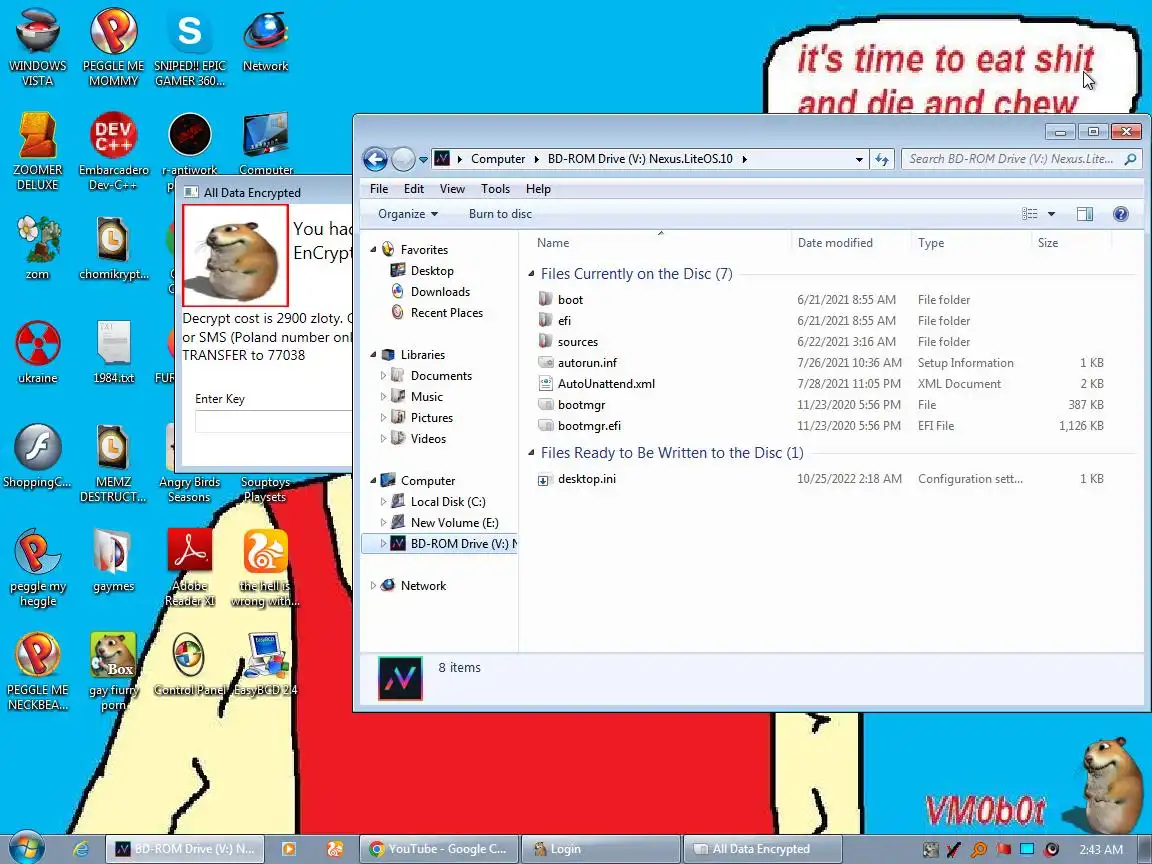
Task: Click Enter Key field in All Data Encrypted window
Action: point(273,422)
